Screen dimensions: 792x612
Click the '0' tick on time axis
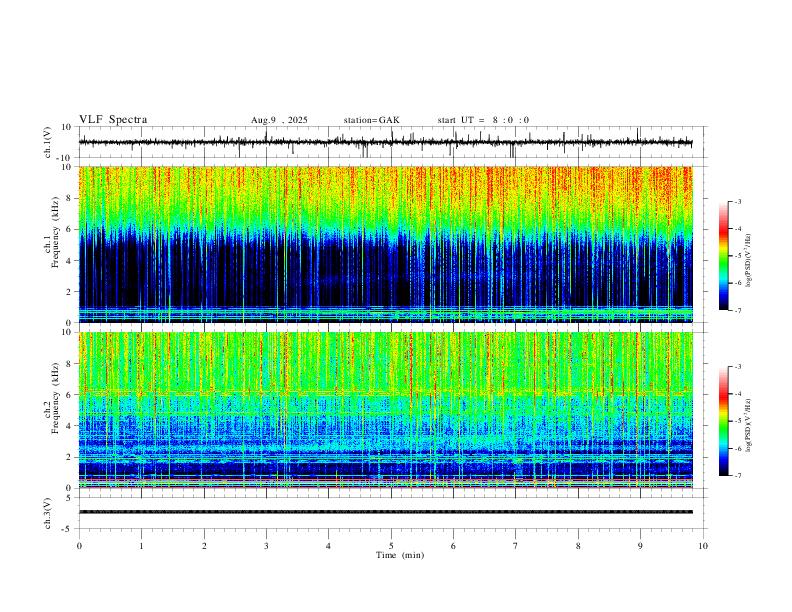coord(79,546)
